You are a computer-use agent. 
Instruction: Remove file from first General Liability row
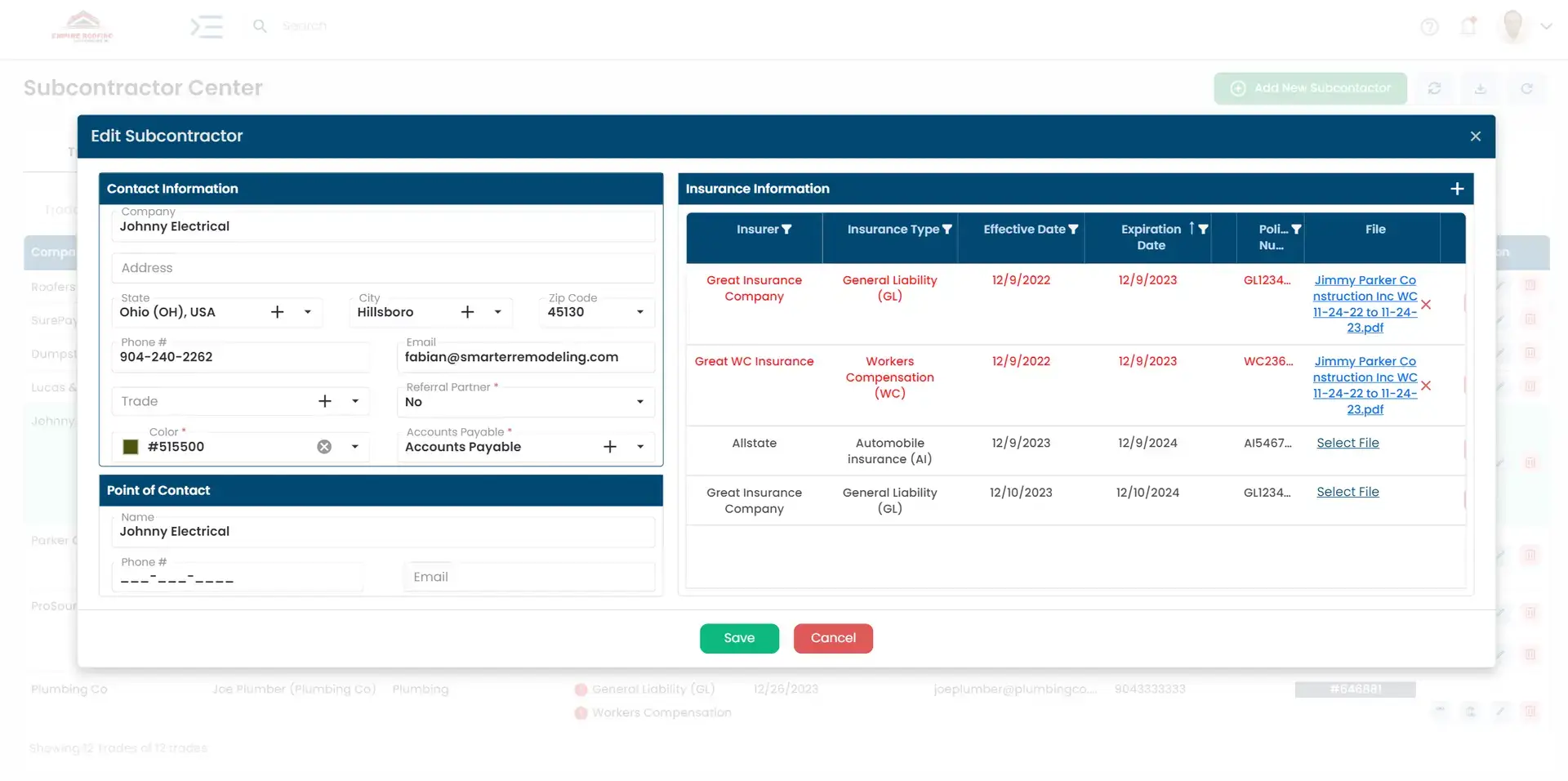tap(1426, 305)
